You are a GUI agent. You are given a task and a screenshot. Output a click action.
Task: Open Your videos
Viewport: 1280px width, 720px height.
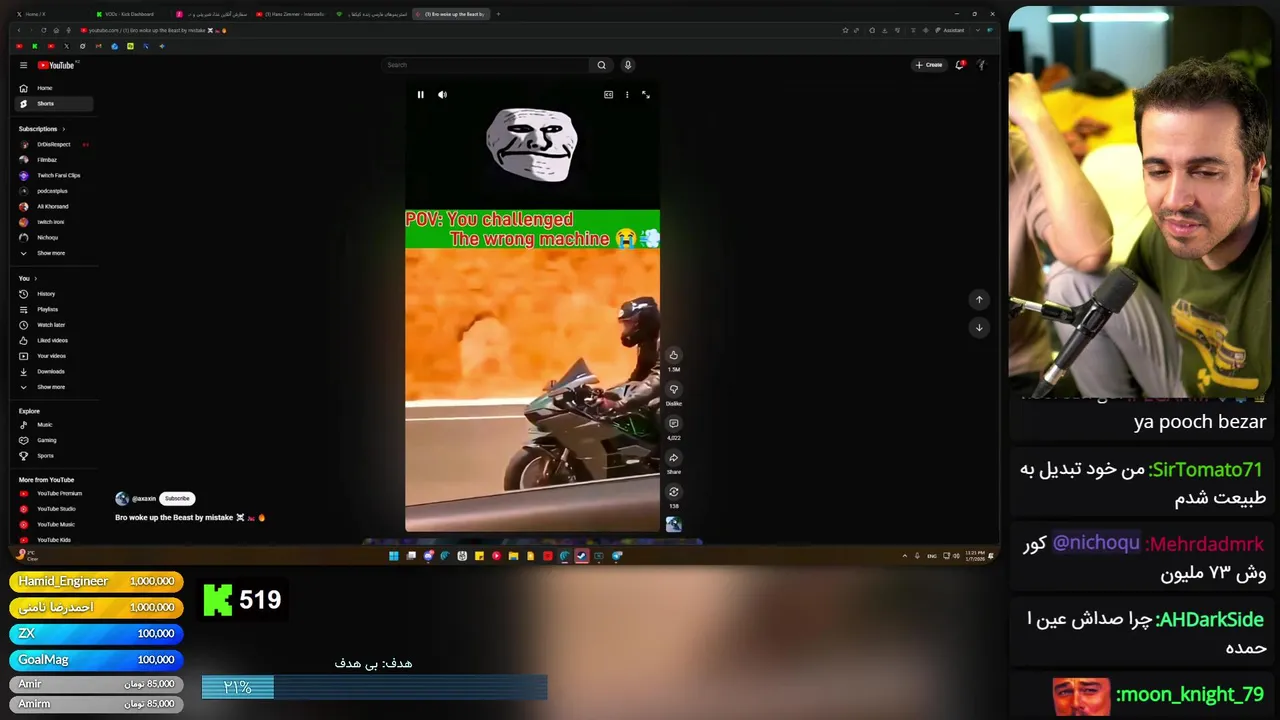click(55, 356)
